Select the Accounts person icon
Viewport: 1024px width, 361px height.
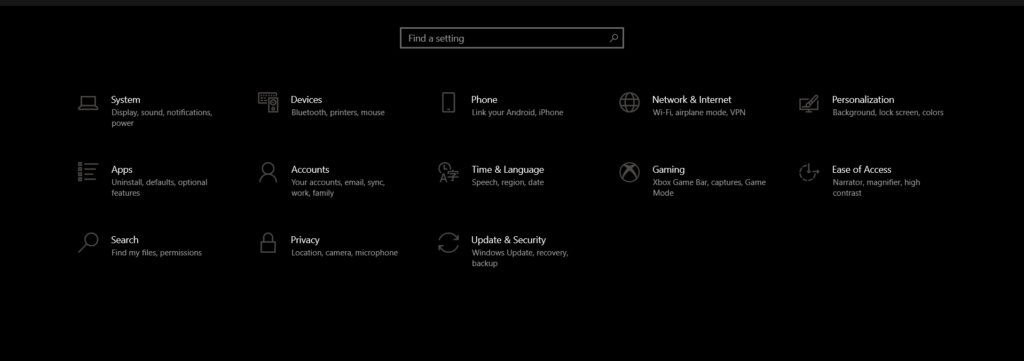pyautogui.click(x=268, y=172)
